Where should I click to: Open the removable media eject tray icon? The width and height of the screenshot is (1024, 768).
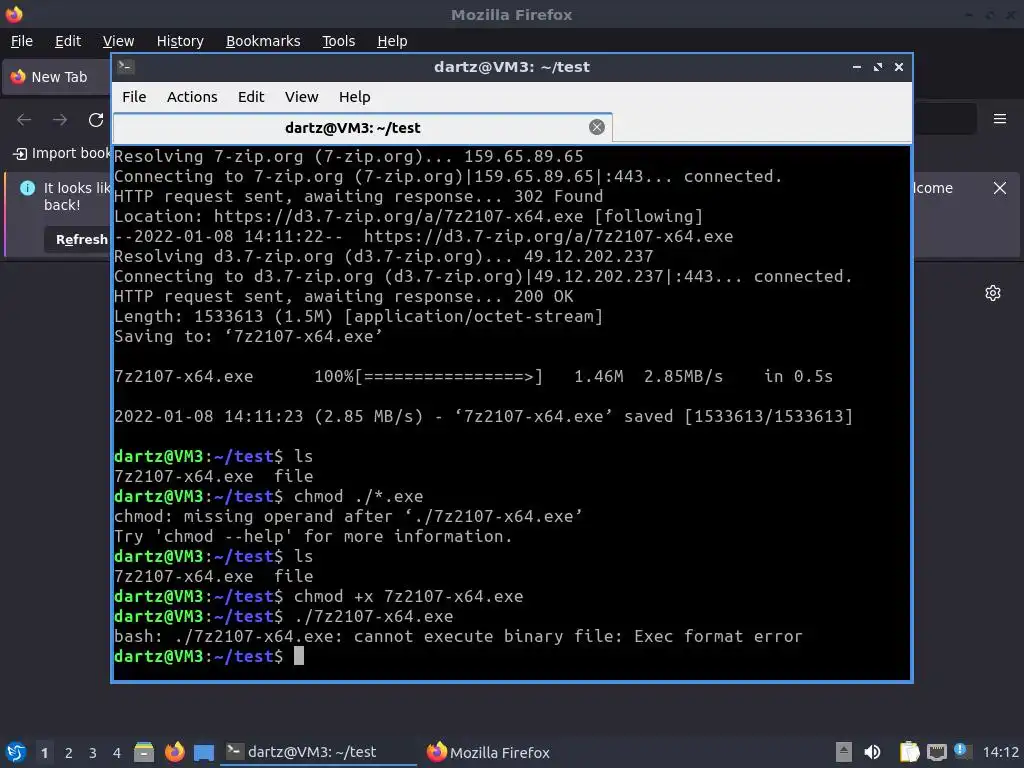[x=844, y=752]
